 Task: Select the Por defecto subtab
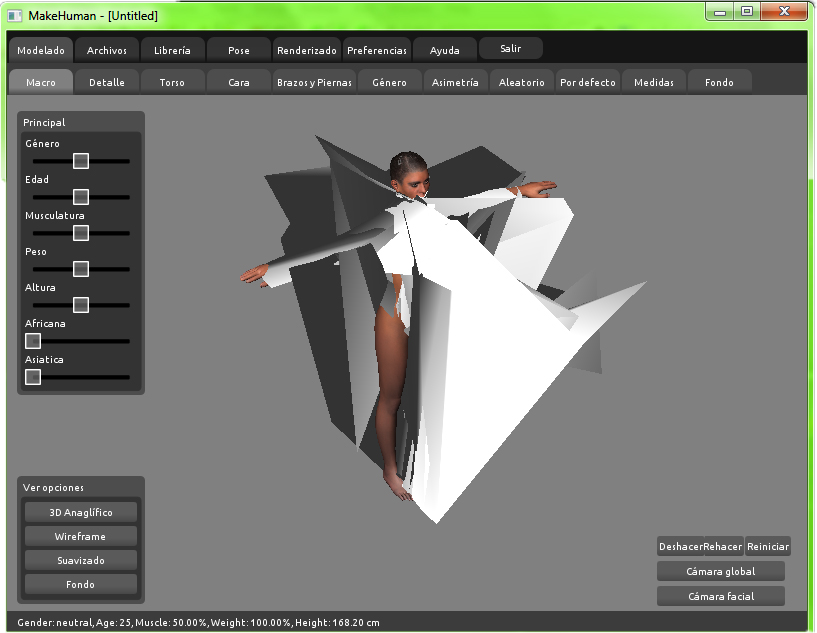(x=588, y=82)
